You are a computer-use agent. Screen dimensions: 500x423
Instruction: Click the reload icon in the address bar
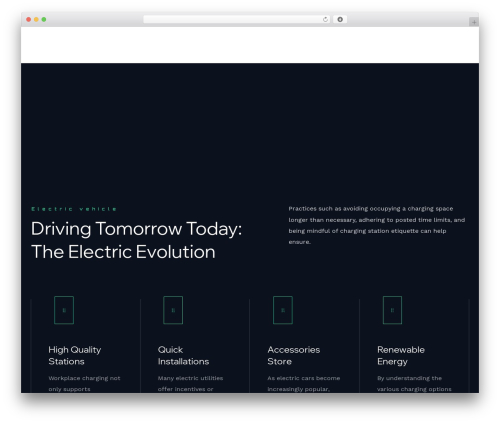click(x=325, y=20)
